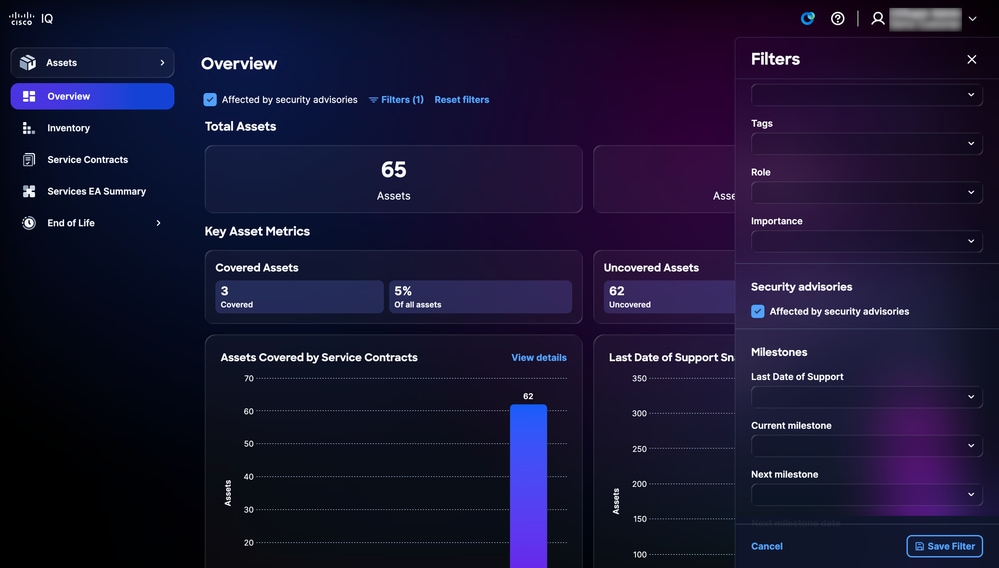Click the Save Filter button
The height and width of the screenshot is (568, 999).
[944, 546]
